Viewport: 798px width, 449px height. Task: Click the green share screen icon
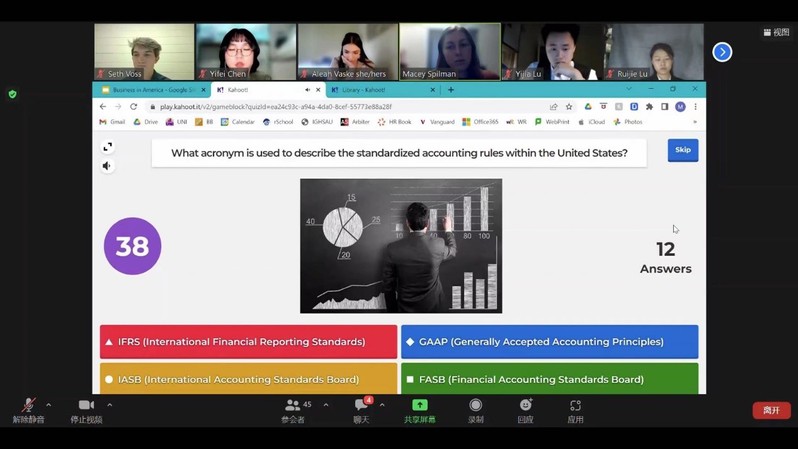point(420,405)
